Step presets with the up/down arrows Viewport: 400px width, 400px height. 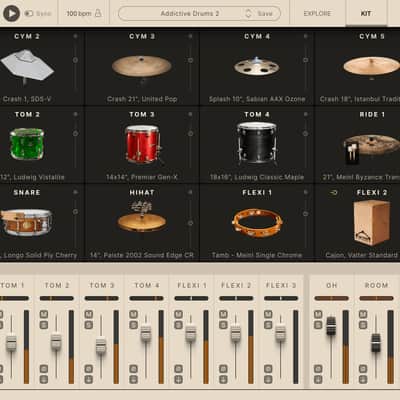(x=248, y=14)
